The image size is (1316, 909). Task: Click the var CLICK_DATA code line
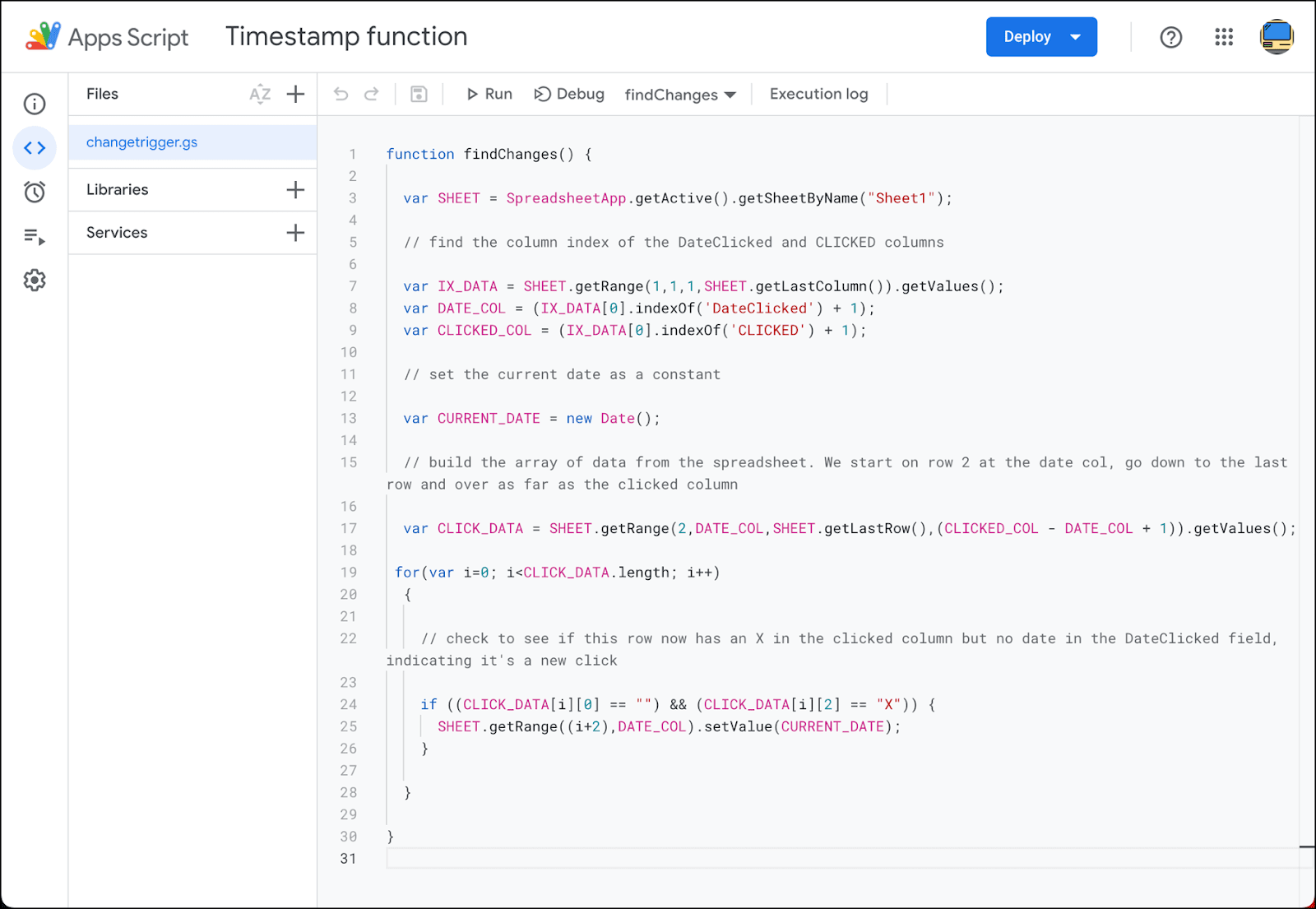[x=850, y=529]
